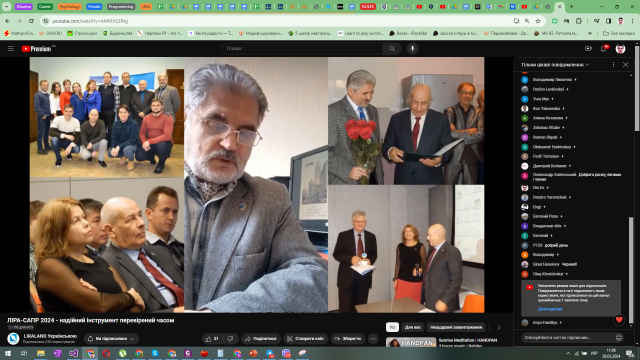
Task: Open taskbar clock showing 11:06
Action: [611, 353]
